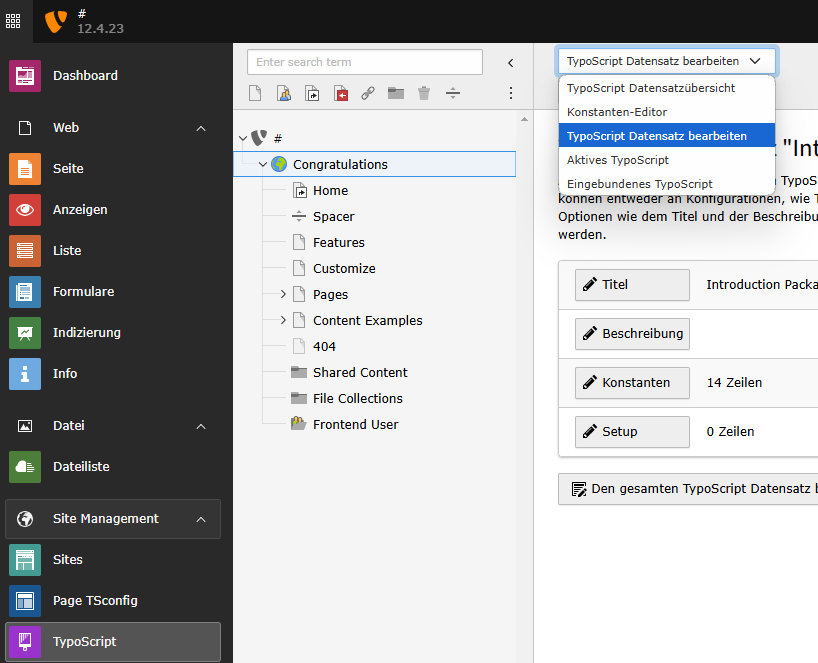Select the Home page in tree
The height and width of the screenshot is (663, 818).
click(330, 190)
